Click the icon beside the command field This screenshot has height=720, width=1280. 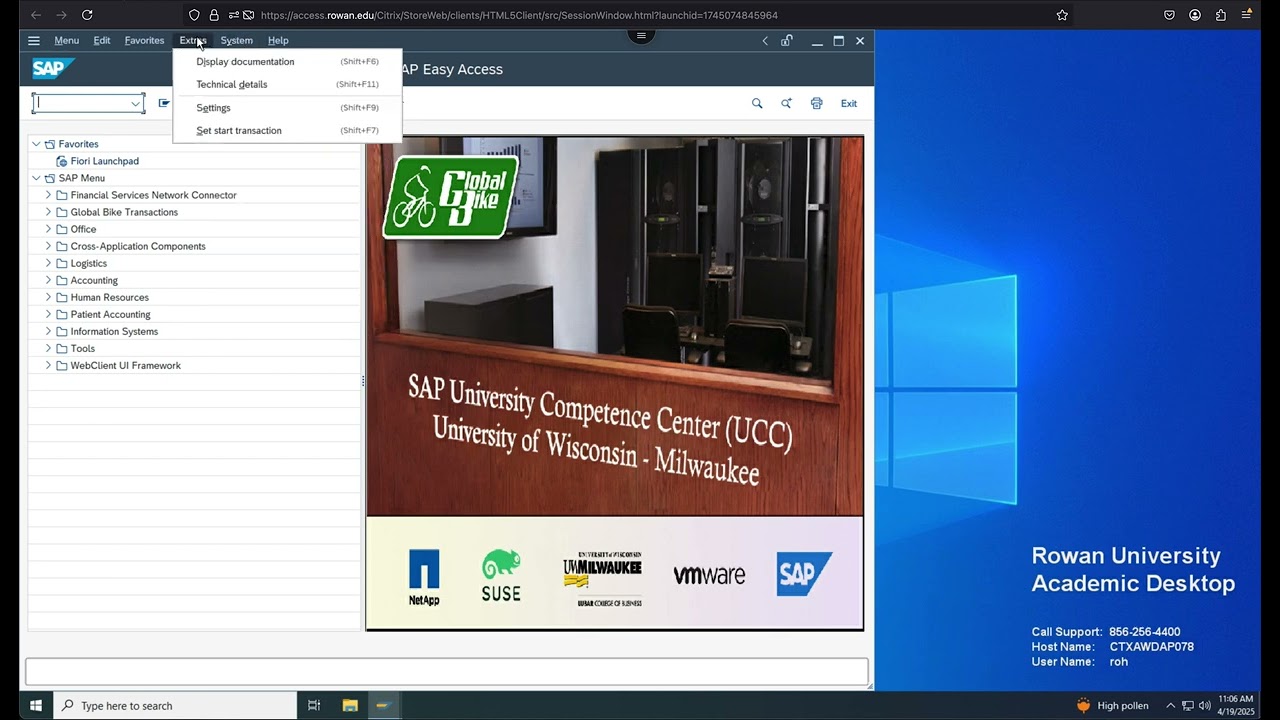coord(164,103)
